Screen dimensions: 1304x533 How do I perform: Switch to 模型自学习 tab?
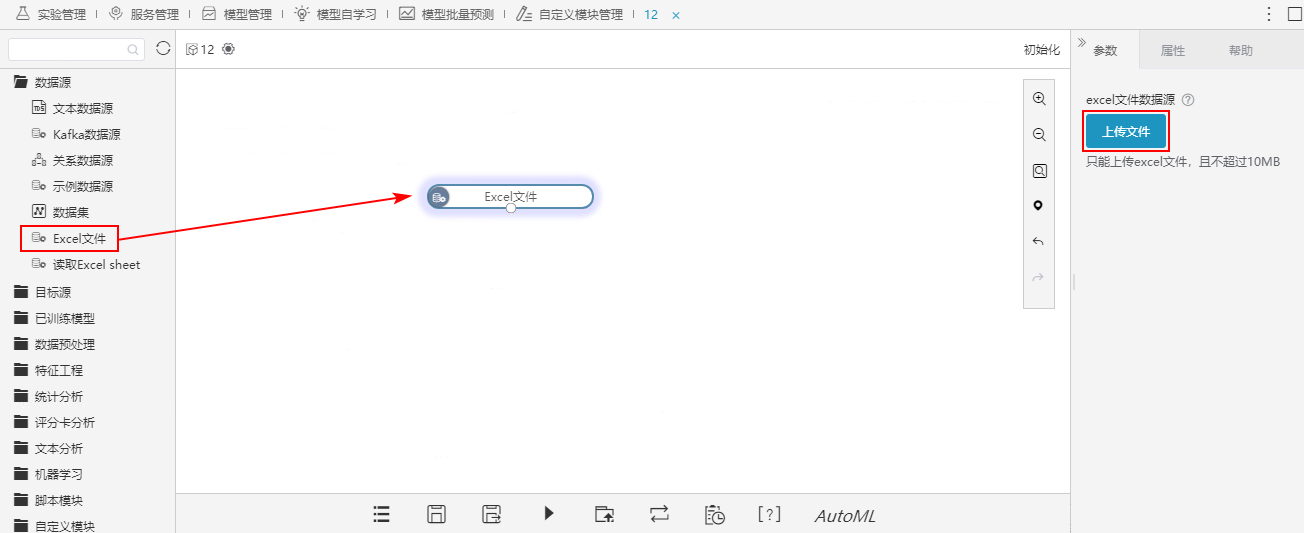[335, 14]
